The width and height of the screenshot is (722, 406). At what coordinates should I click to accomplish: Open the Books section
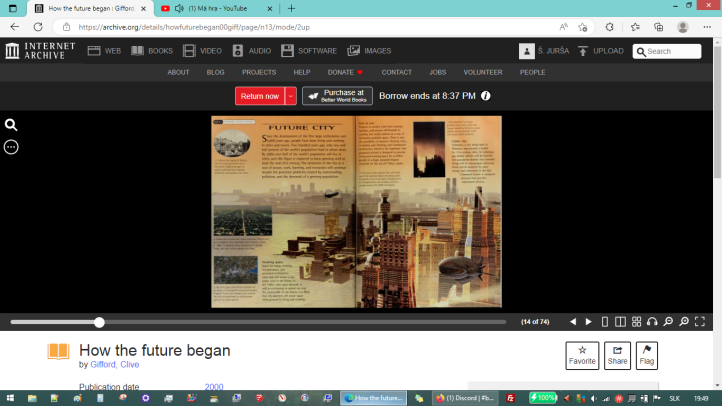tap(151, 51)
